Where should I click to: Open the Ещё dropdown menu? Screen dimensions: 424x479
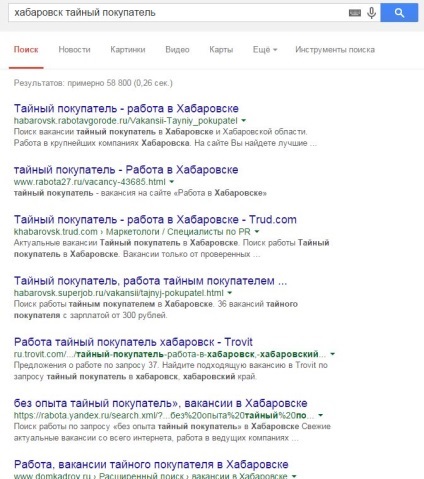pos(265,50)
